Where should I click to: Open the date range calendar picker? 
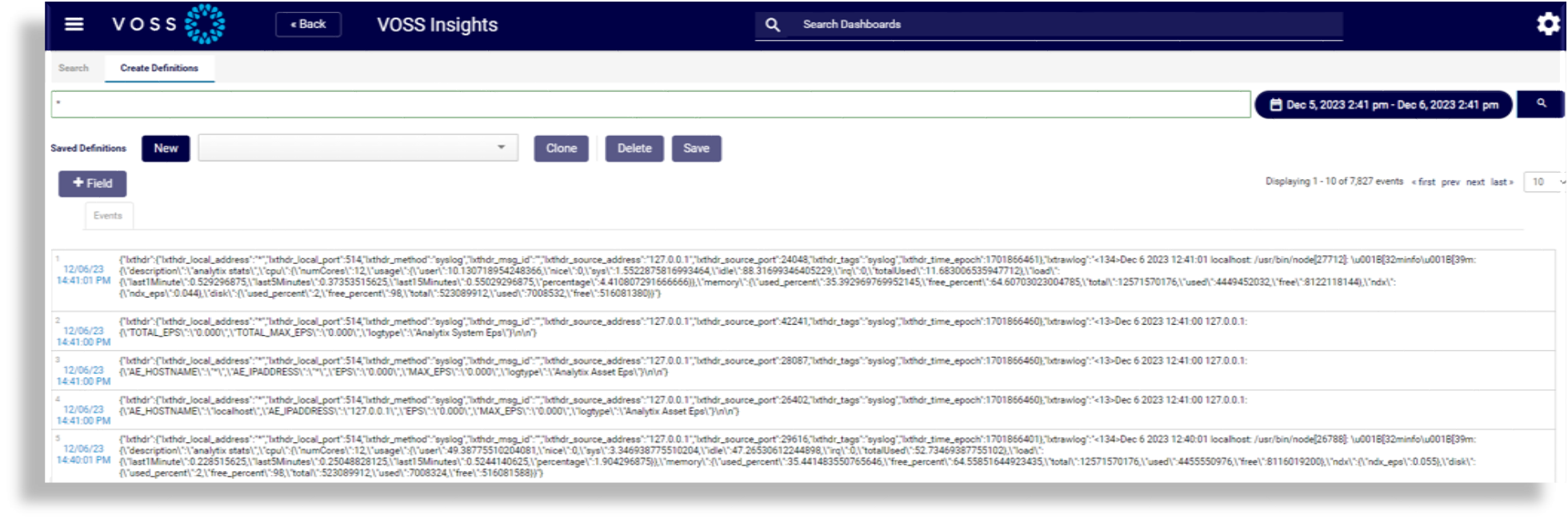[1384, 105]
